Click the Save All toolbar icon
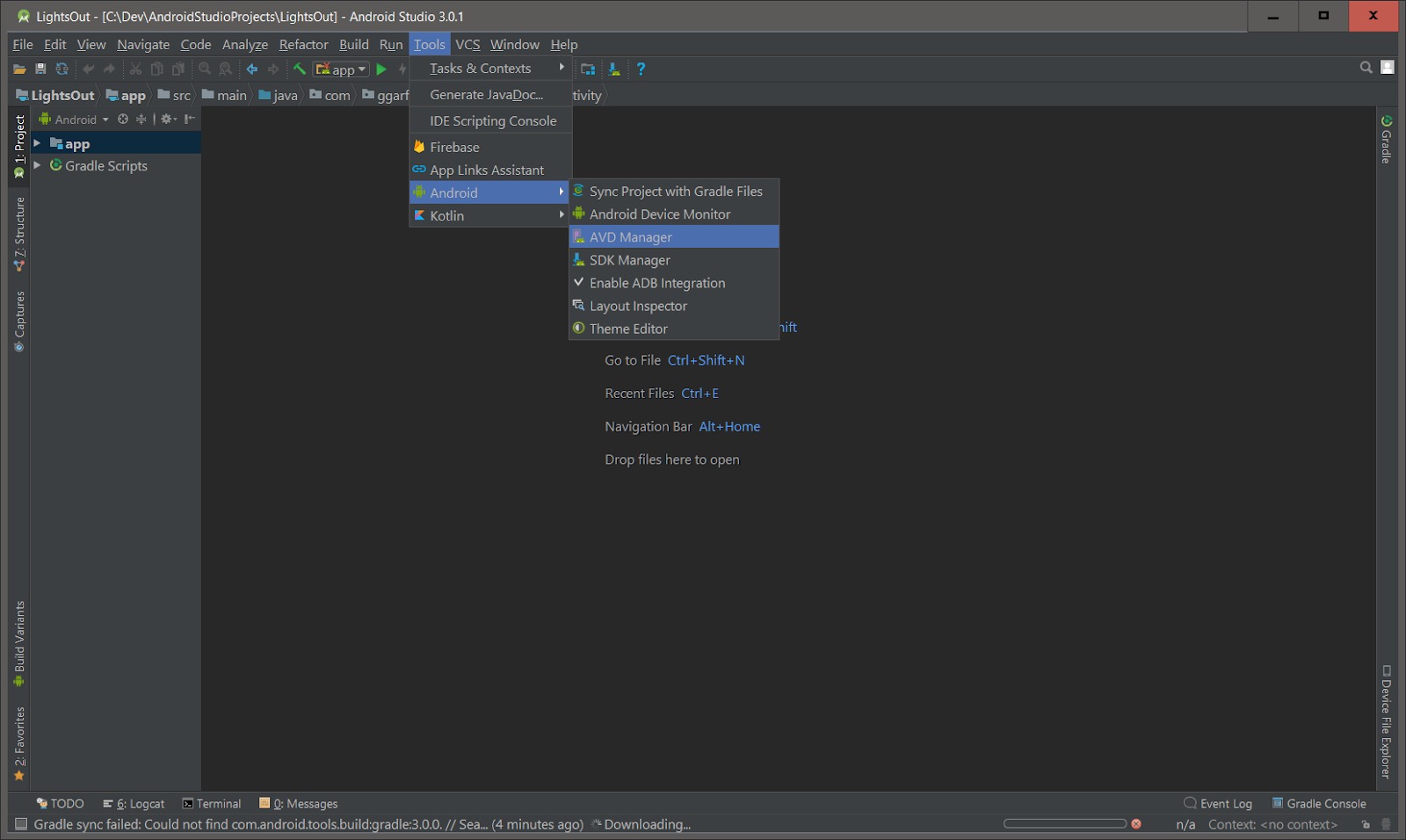Screen dimensions: 1406x840 point(40,69)
